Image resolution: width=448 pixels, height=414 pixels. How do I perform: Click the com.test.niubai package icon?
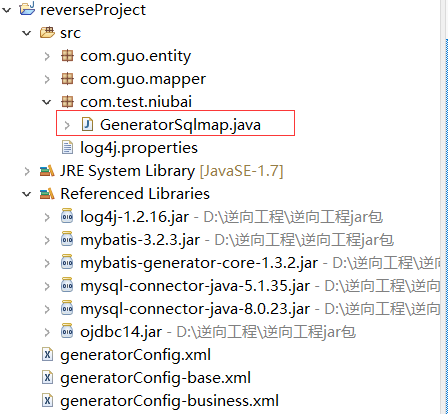pyautogui.click(x=67, y=102)
